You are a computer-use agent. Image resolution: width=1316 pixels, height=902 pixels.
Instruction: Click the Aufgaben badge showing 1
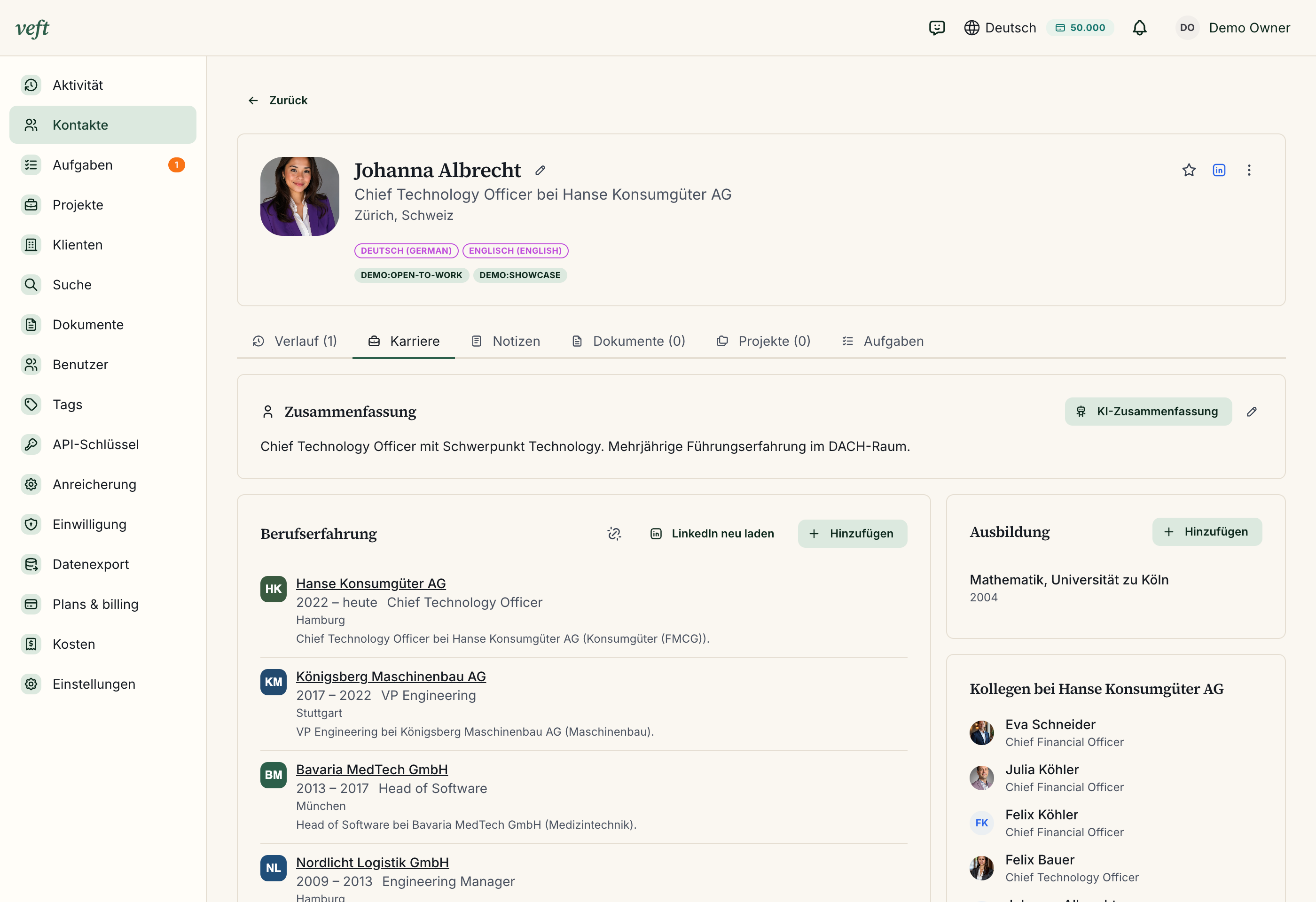177,165
